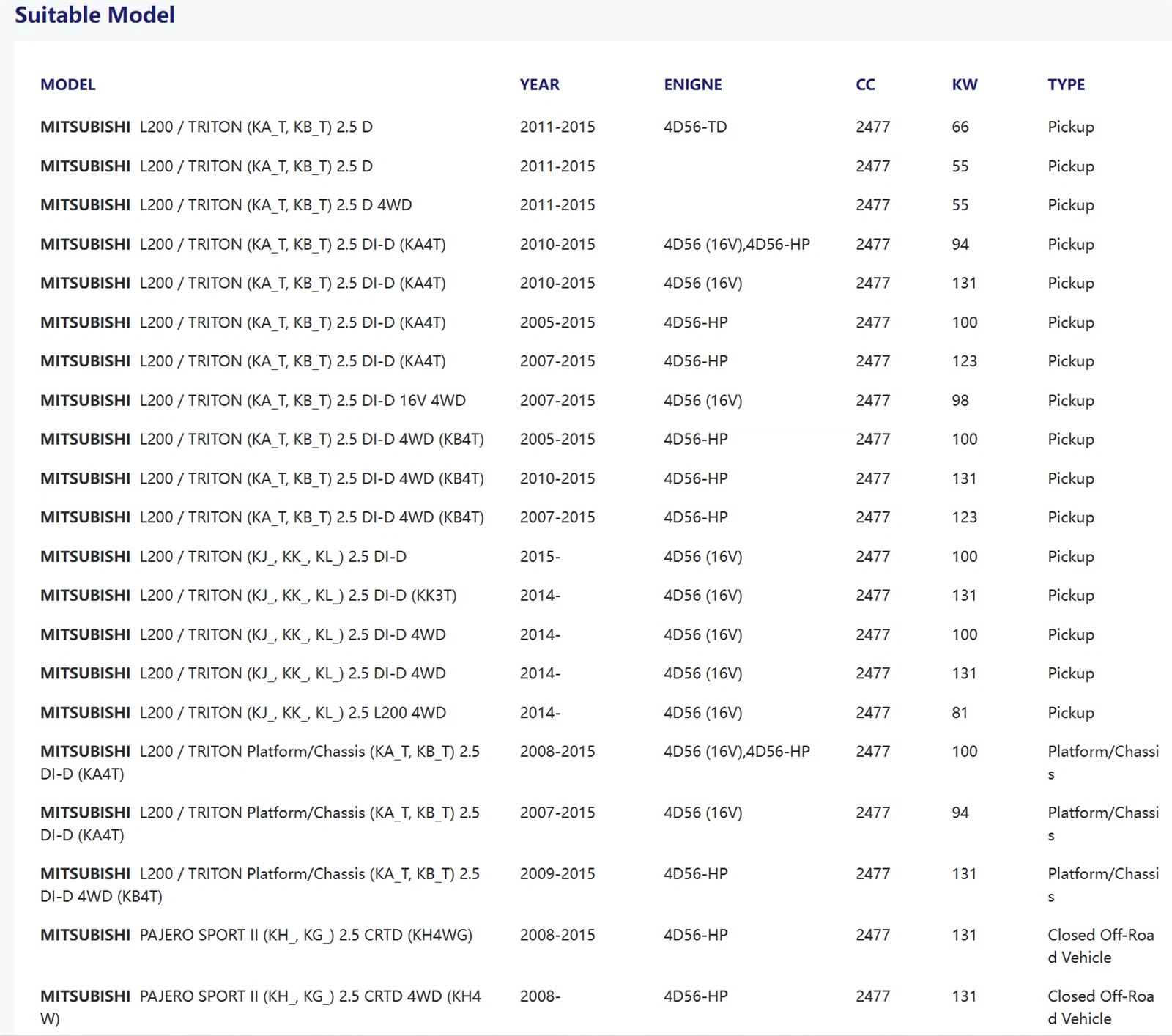Click KW value '66'

tap(960, 127)
